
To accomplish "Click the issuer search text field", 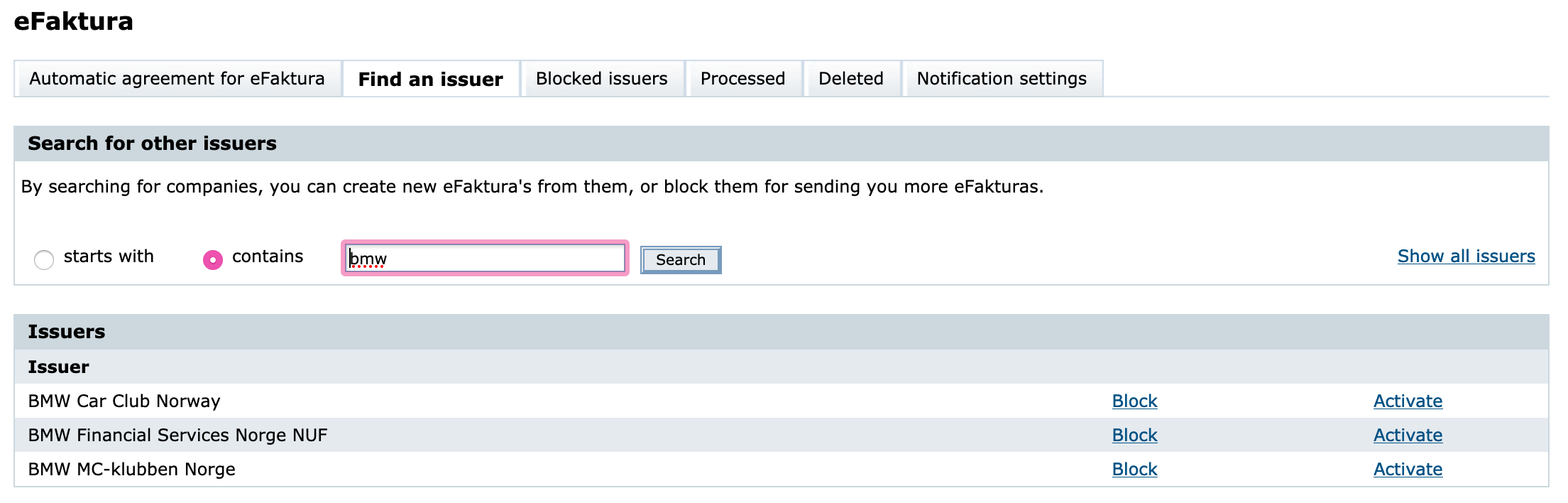I will click(486, 258).
